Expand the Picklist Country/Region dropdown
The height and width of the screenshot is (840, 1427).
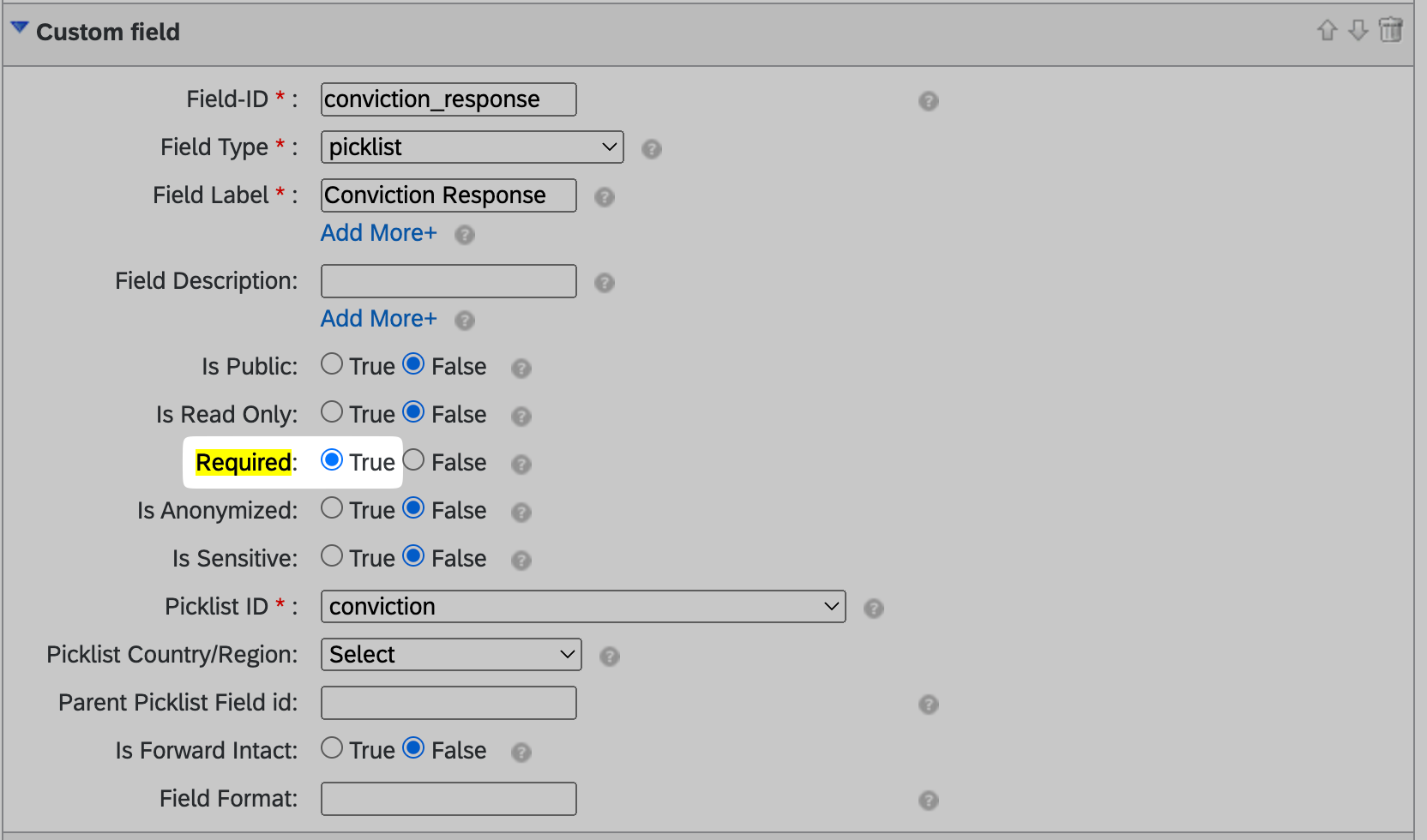pos(451,655)
